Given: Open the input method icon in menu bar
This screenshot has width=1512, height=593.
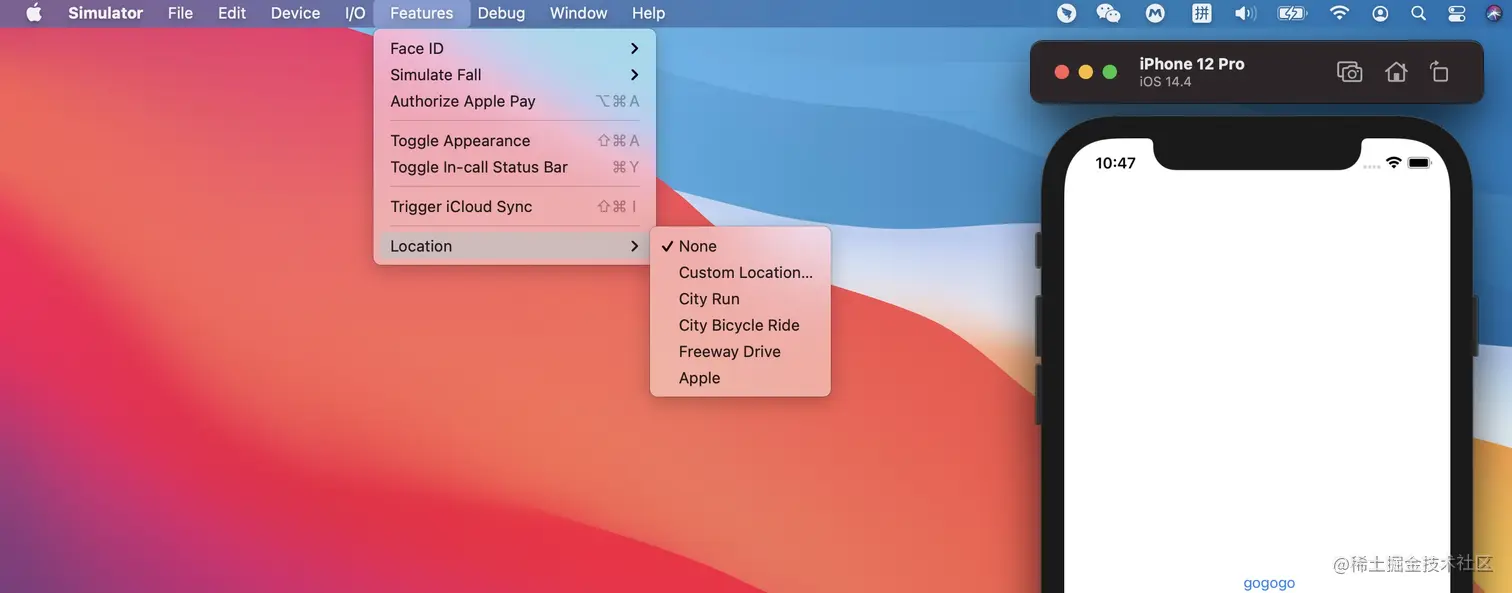Looking at the screenshot, I should click(1202, 13).
